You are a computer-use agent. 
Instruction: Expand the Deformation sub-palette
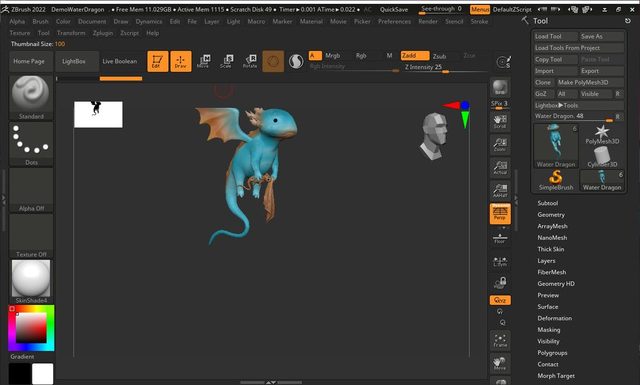pos(554,318)
